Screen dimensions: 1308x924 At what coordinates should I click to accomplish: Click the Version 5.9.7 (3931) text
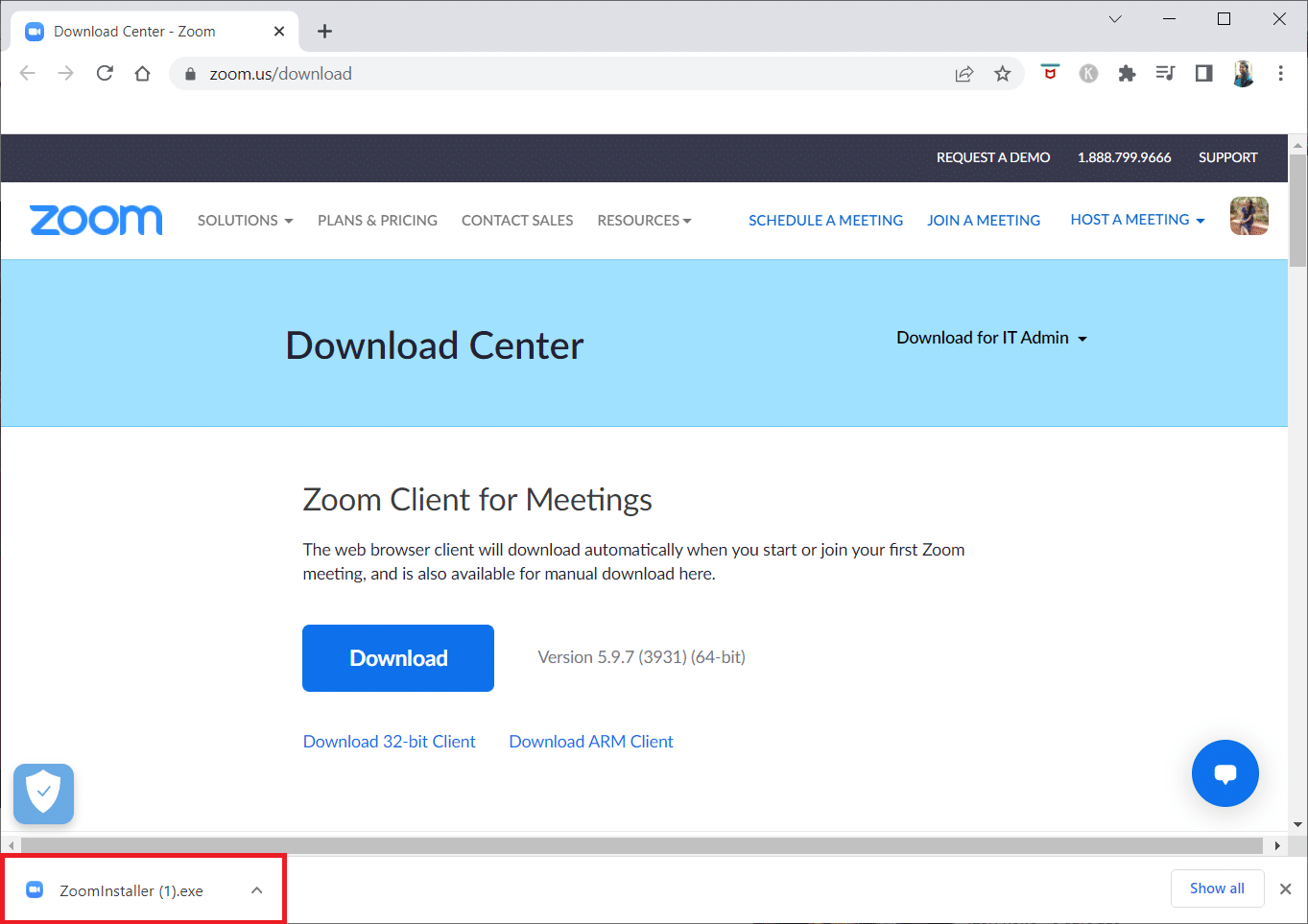[x=641, y=657]
